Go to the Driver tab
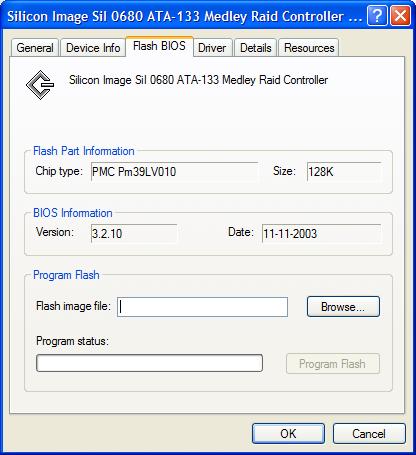416x455 pixels. click(212, 48)
